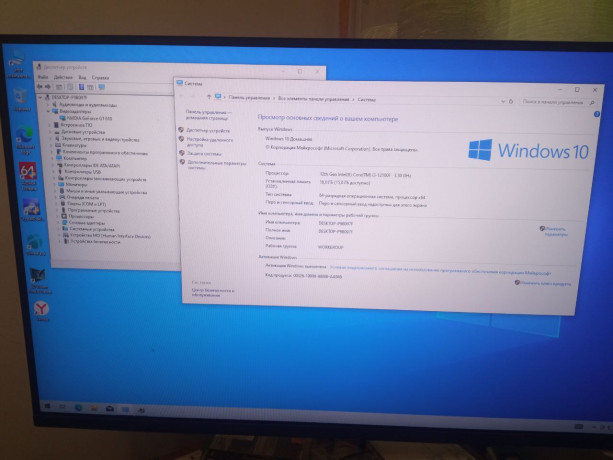Image resolution: width=613 pixels, height=460 pixels.
Task: Open the Действие menu in Device Manager
Action: [63, 77]
